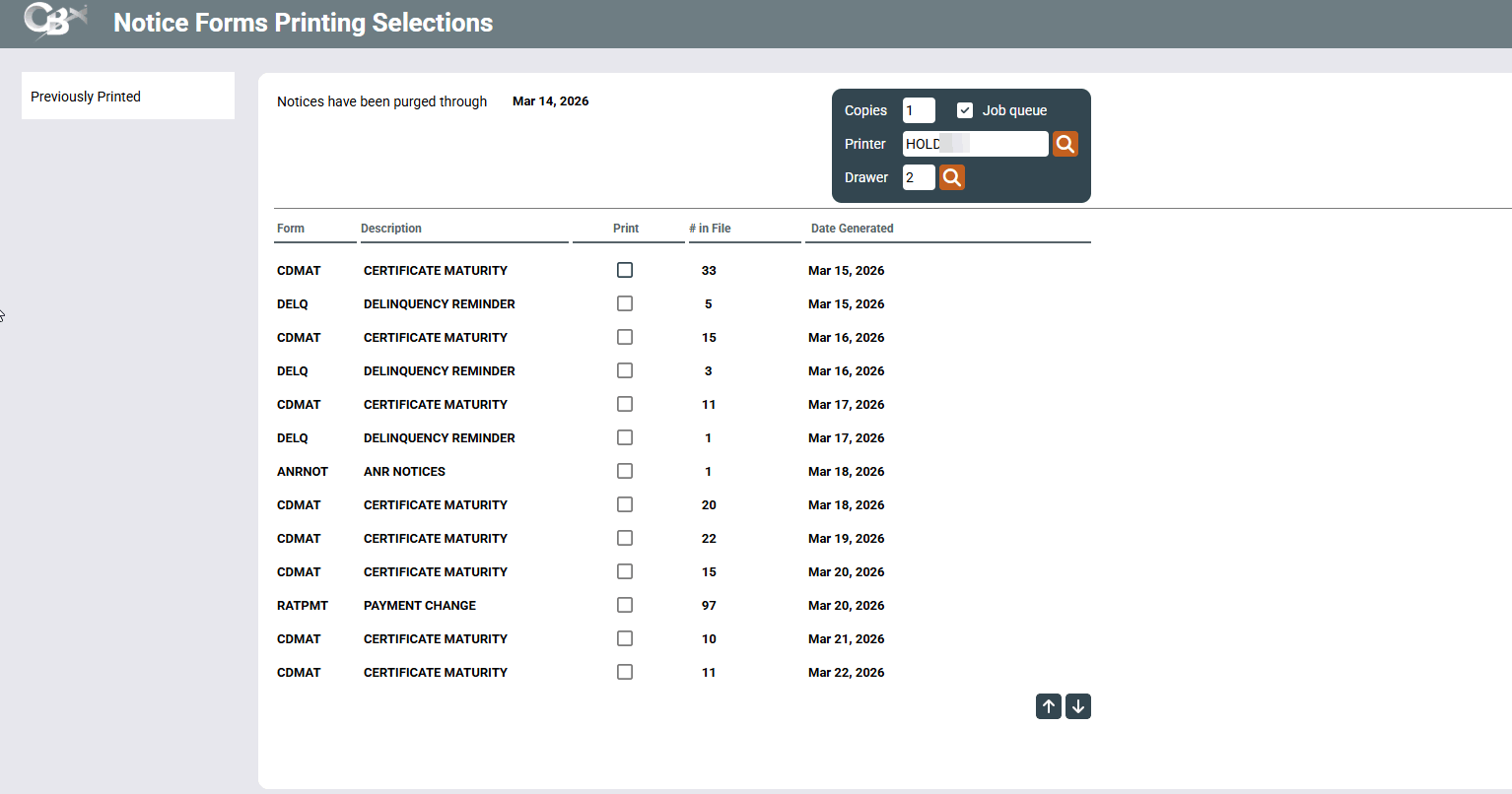Check Print box for RATPMT Payment Change
The width and height of the screenshot is (1512, 794).
[x=625, y=605]
